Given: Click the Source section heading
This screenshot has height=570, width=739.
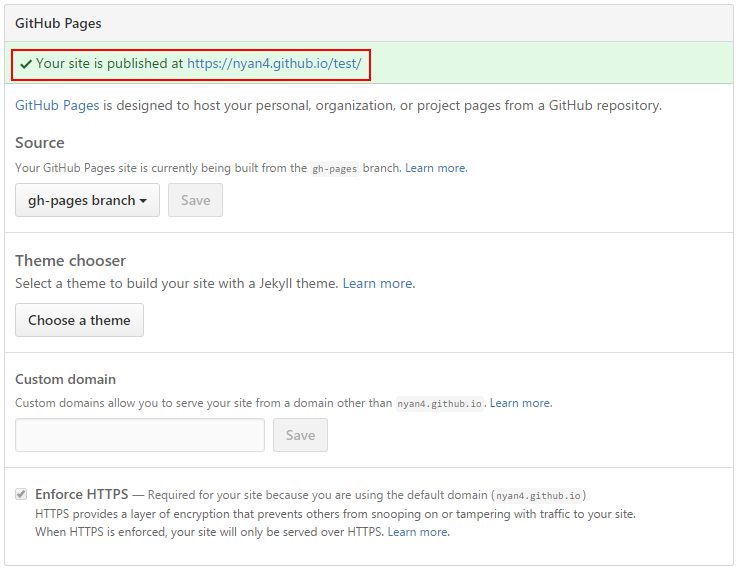Looking at the screenshot, I should coord(40,142).
